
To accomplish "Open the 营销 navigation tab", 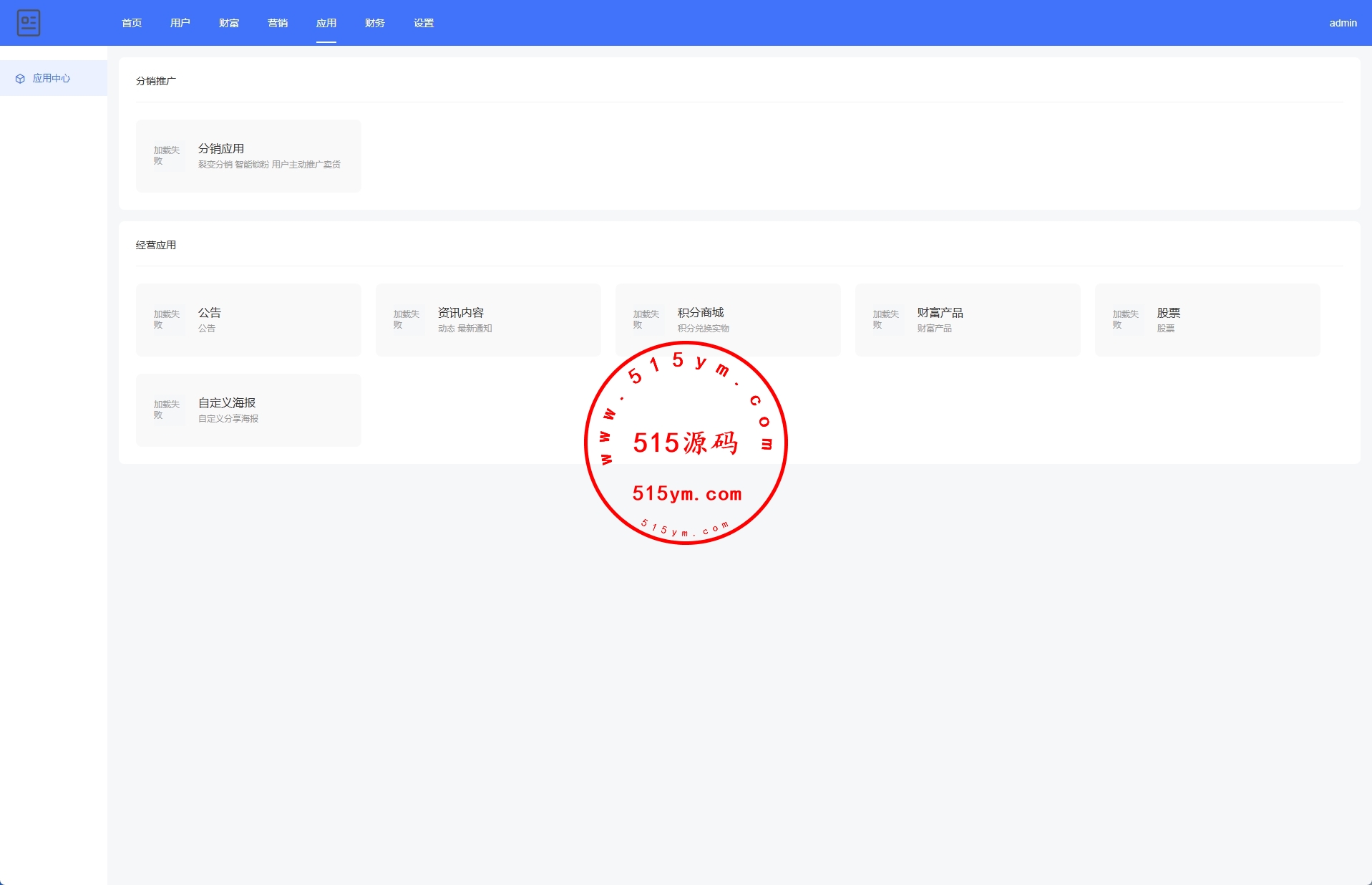I will pos(278,23).
